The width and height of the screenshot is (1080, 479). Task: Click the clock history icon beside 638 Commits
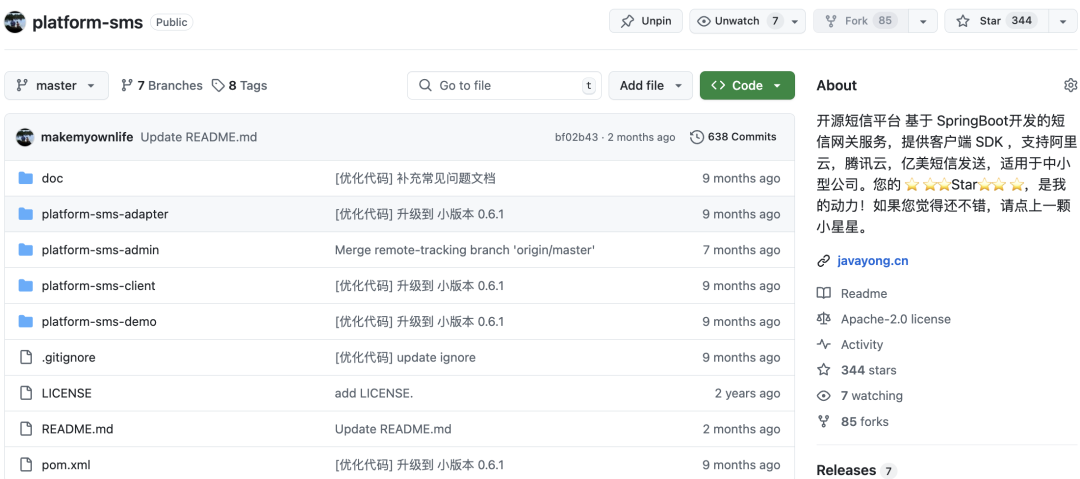[697, 137]
